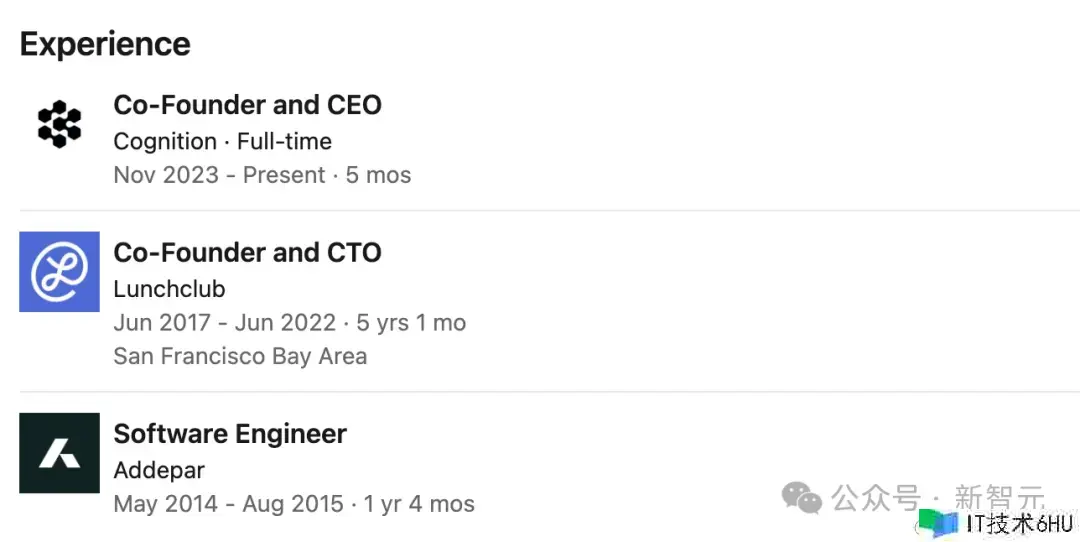This screenshot has height=542, width=1080.
Task: Open the Co-Founder and CEO position
Action: click(247, 105)
